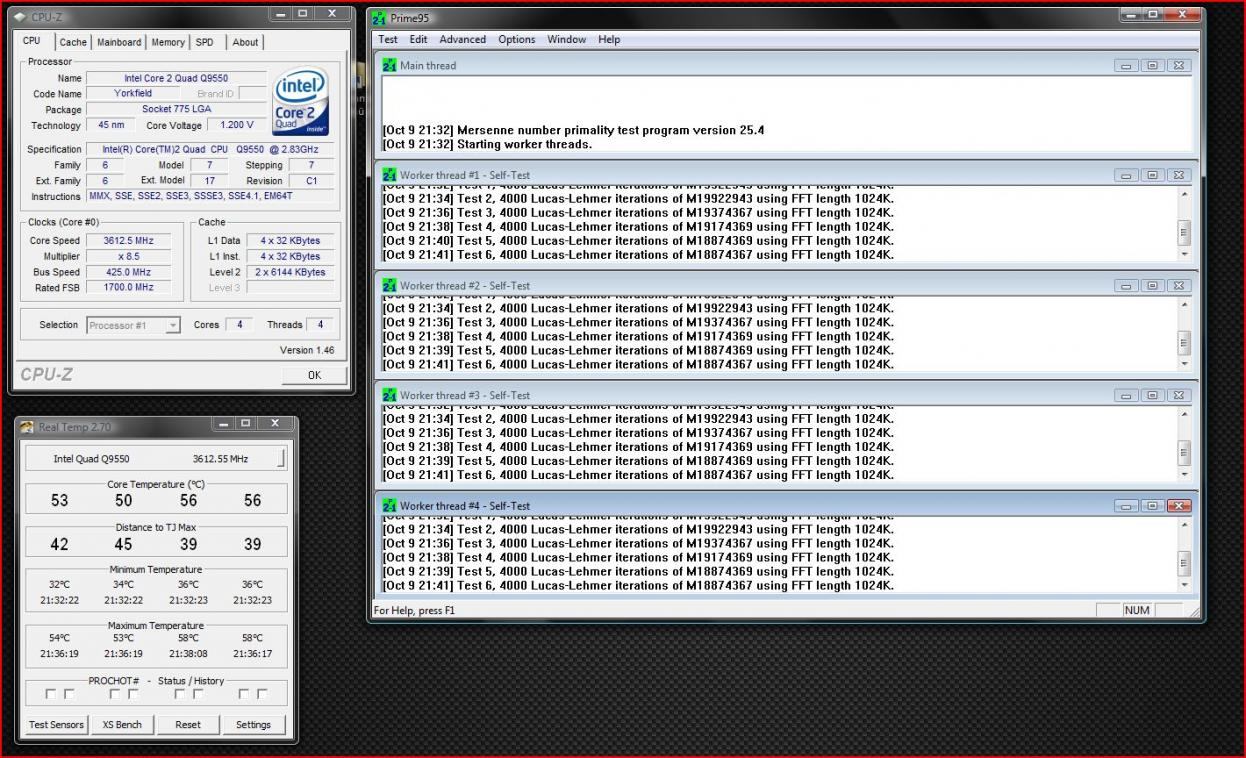The image size is (1246, 758).
Task: Click the Code Name value Yorkfield
Action: [x=133, y=93]
